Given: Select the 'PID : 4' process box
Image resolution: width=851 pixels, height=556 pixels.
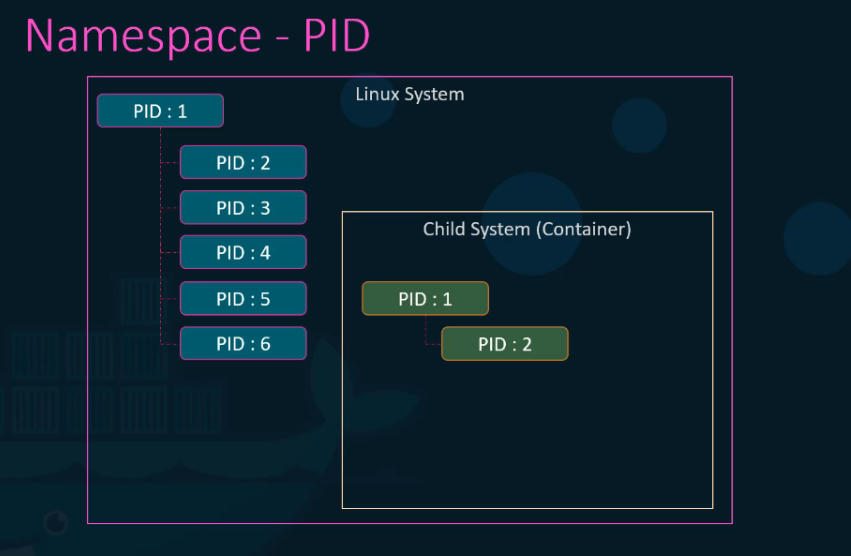Looking at the screenshot, I should click(243, 252).
